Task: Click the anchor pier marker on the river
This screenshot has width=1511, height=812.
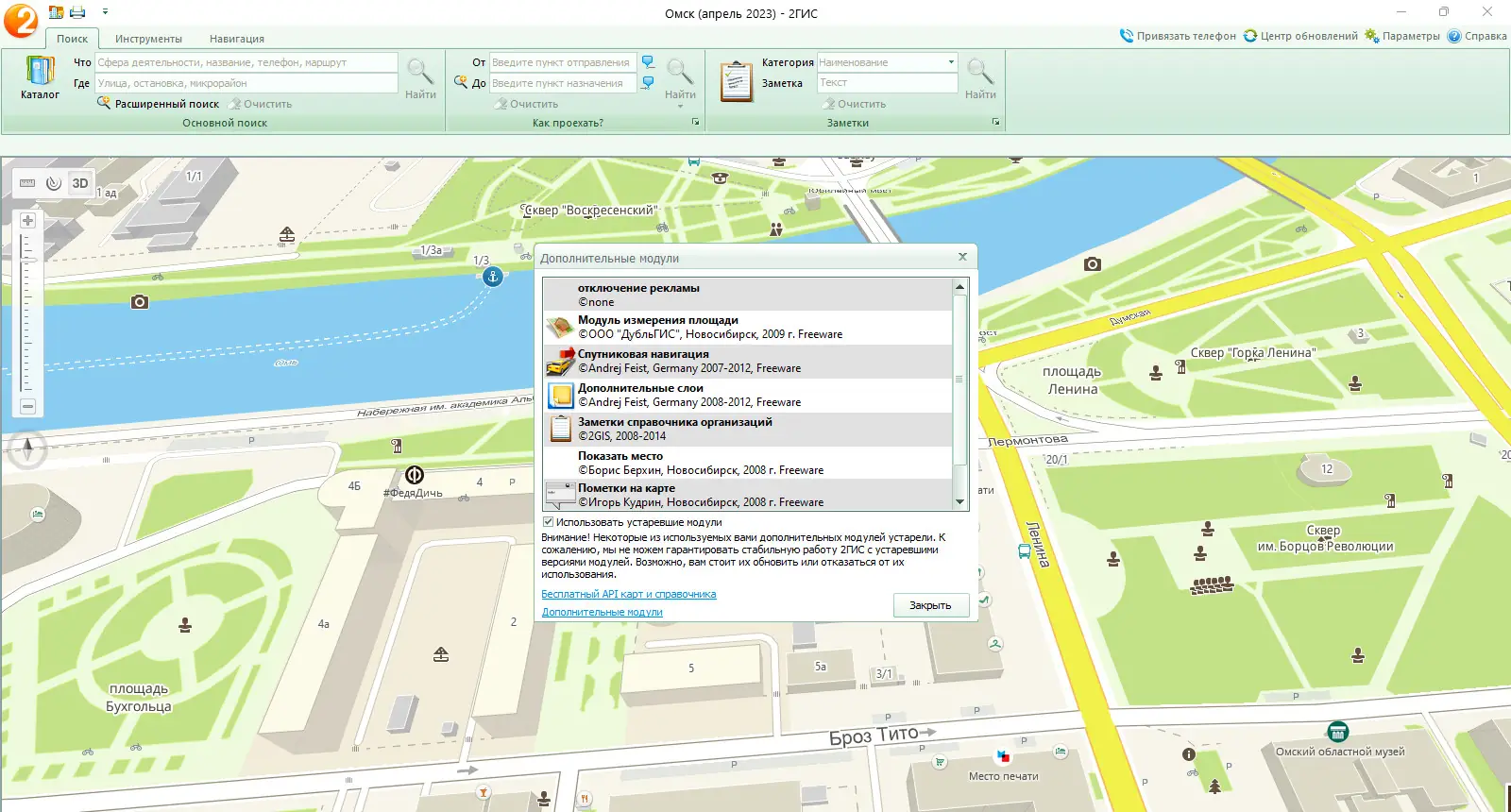Action: (x=492, y=277)
